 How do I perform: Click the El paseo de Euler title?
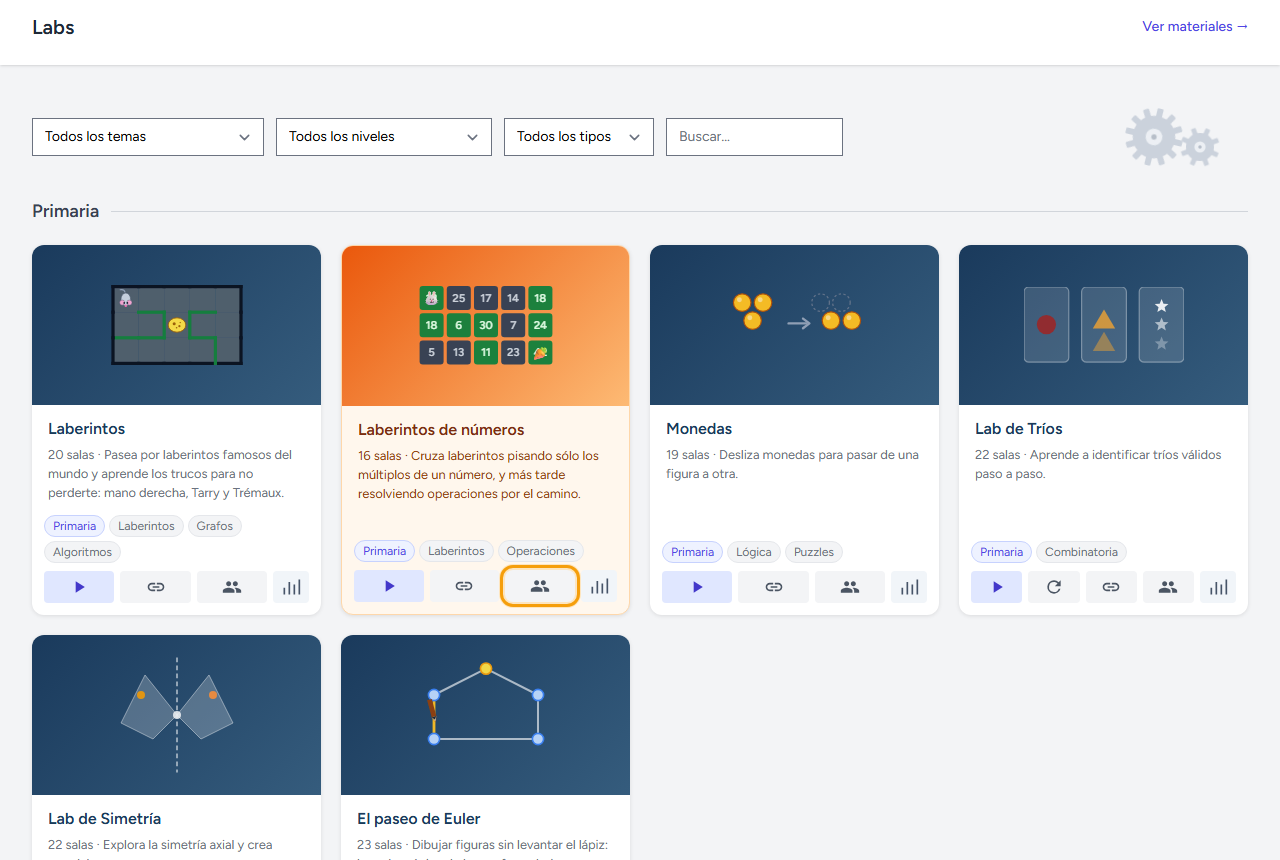click(x=419, y=819)
